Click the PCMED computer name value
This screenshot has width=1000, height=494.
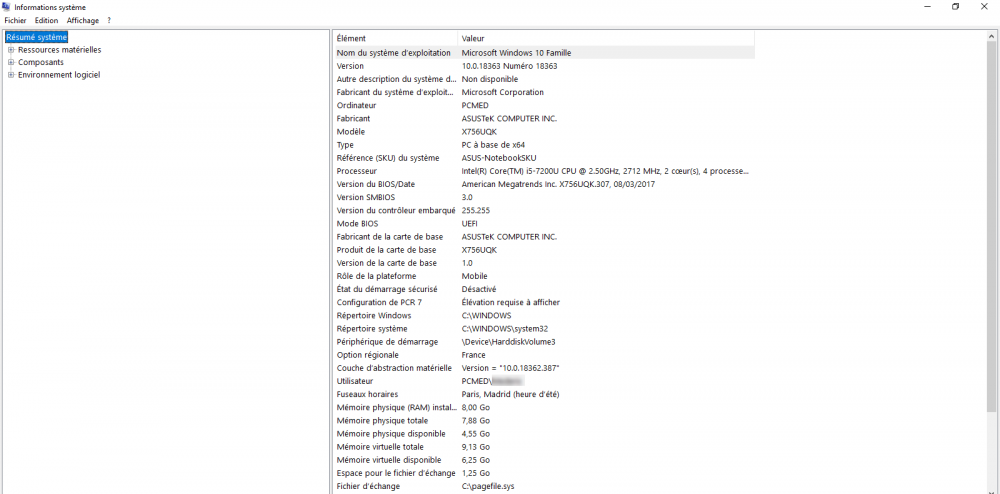[474, 105]
